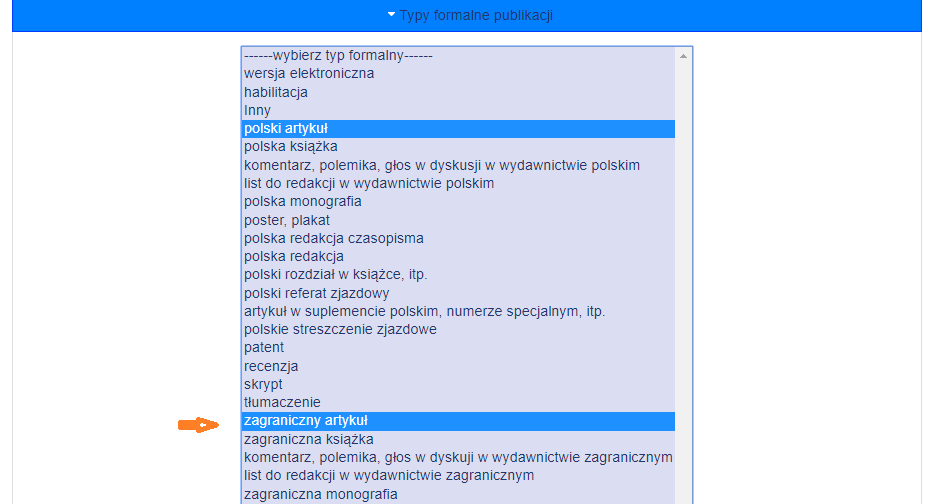The image size is (933, 504).
Task: Click the scrollbar up arrow
Action: [x=684, y=56]
